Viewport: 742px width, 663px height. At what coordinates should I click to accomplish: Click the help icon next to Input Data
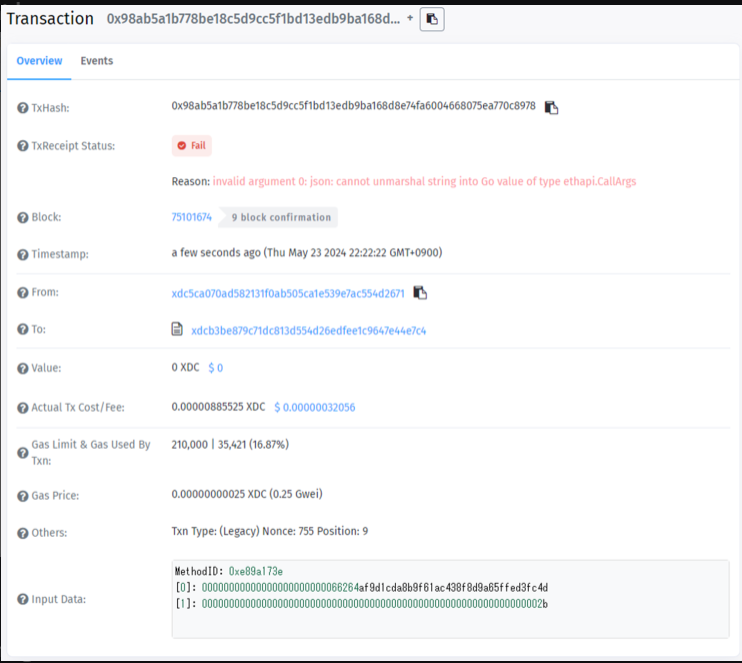[23, 599]
